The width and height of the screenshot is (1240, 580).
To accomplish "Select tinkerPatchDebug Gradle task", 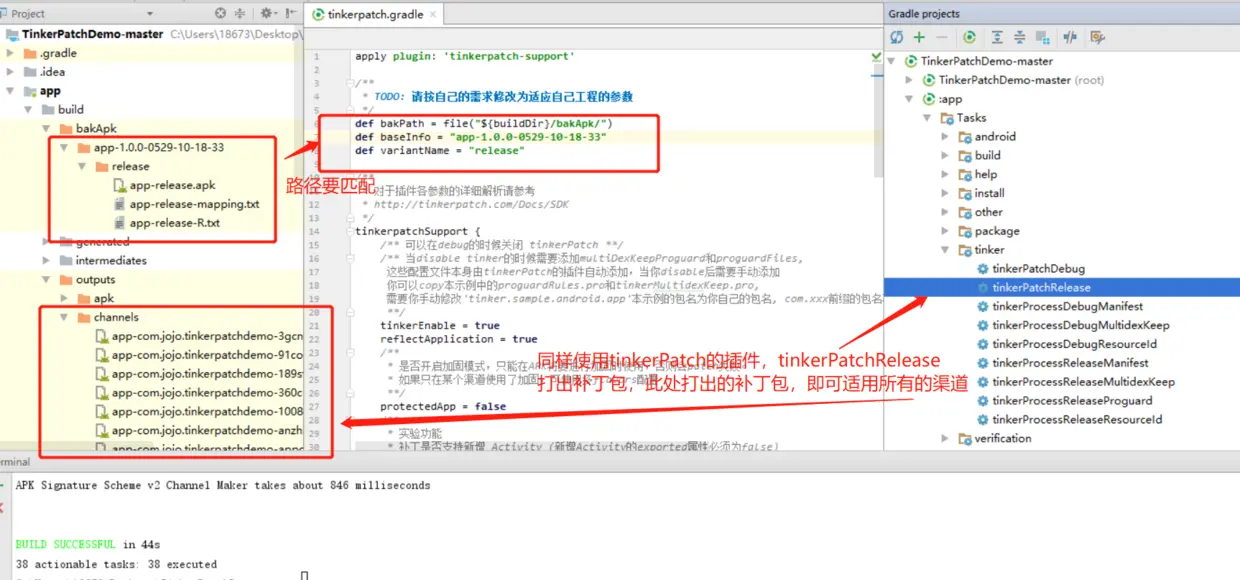I will pyautogui.click(x=1037, y=269).
